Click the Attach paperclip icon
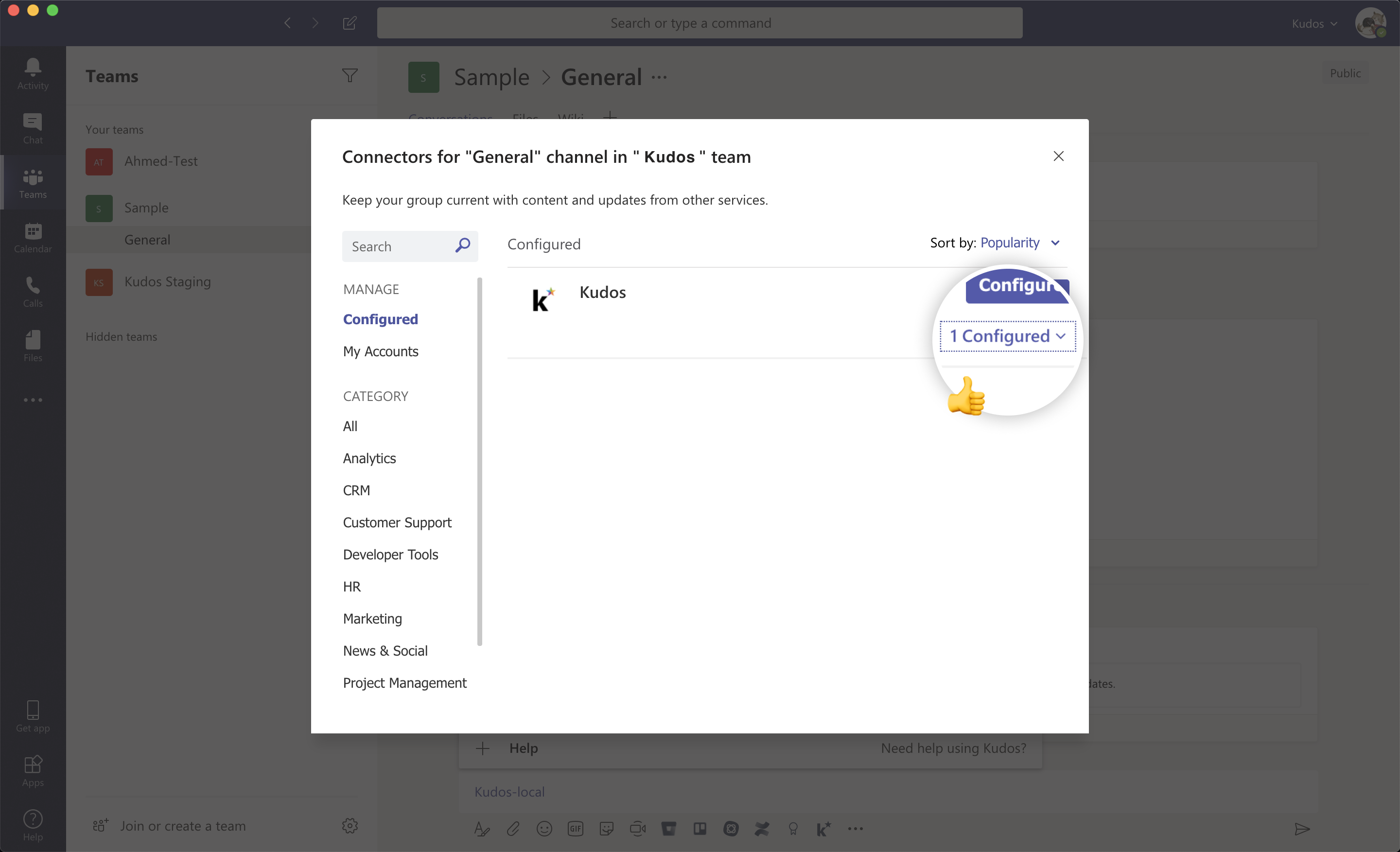This screenshot has width=1400, height=852. pyautogui.click(x=513, y=829)
